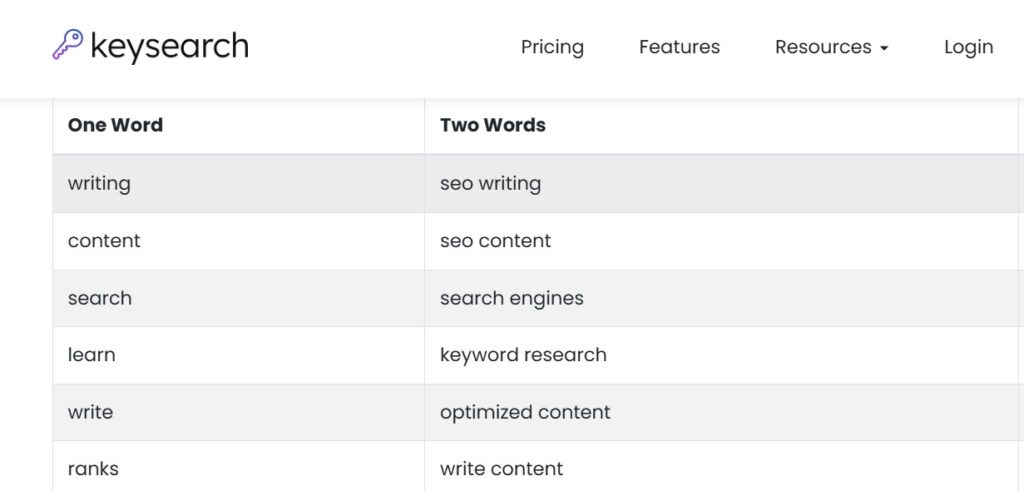The image size is (1024, 491).
Task: Select the 'search' keyword cell
Action: point(238,298)
